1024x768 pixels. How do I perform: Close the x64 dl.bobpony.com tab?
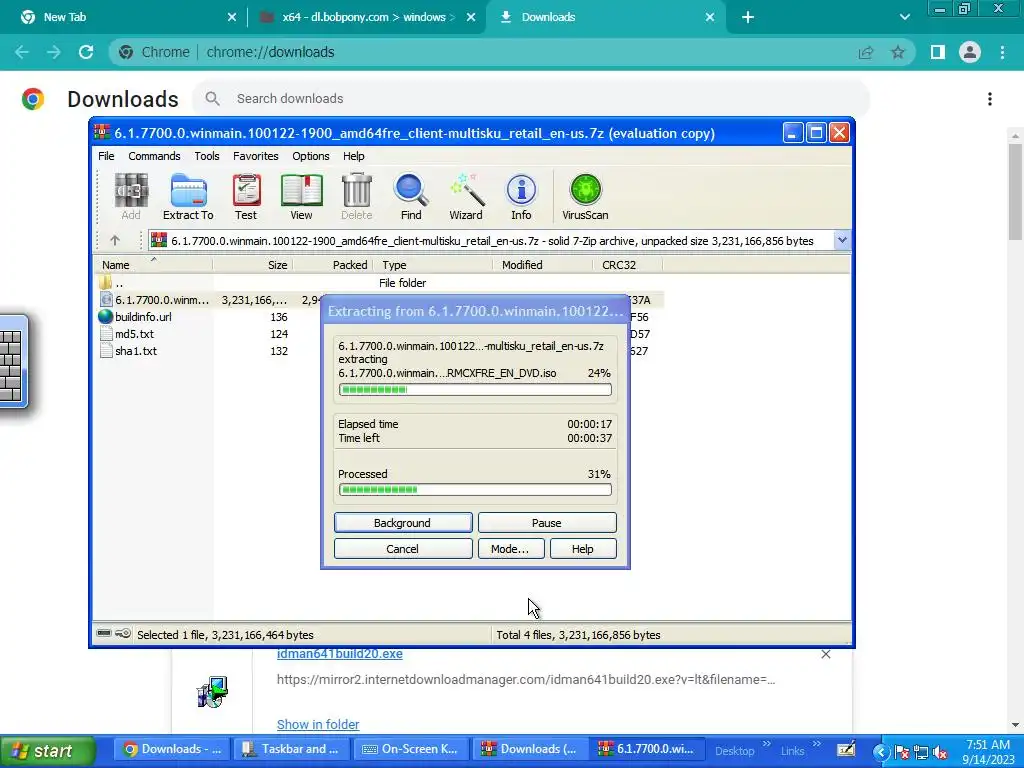coord(471,17)
